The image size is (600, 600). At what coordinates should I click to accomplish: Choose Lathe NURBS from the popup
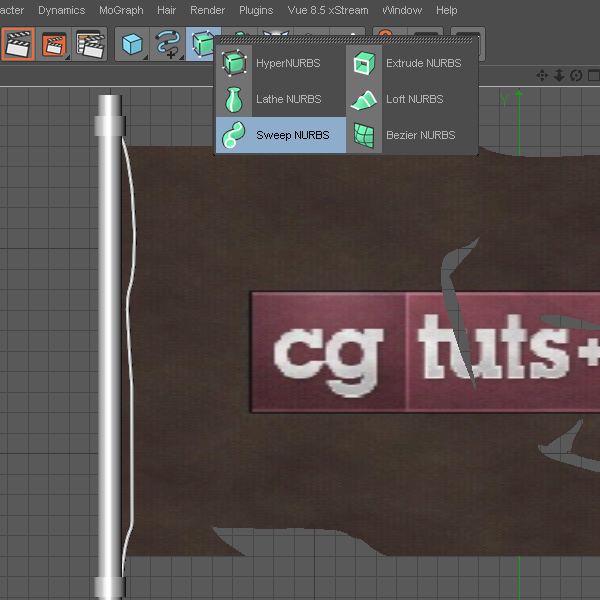pyautogui.click(x=281, y=99)
